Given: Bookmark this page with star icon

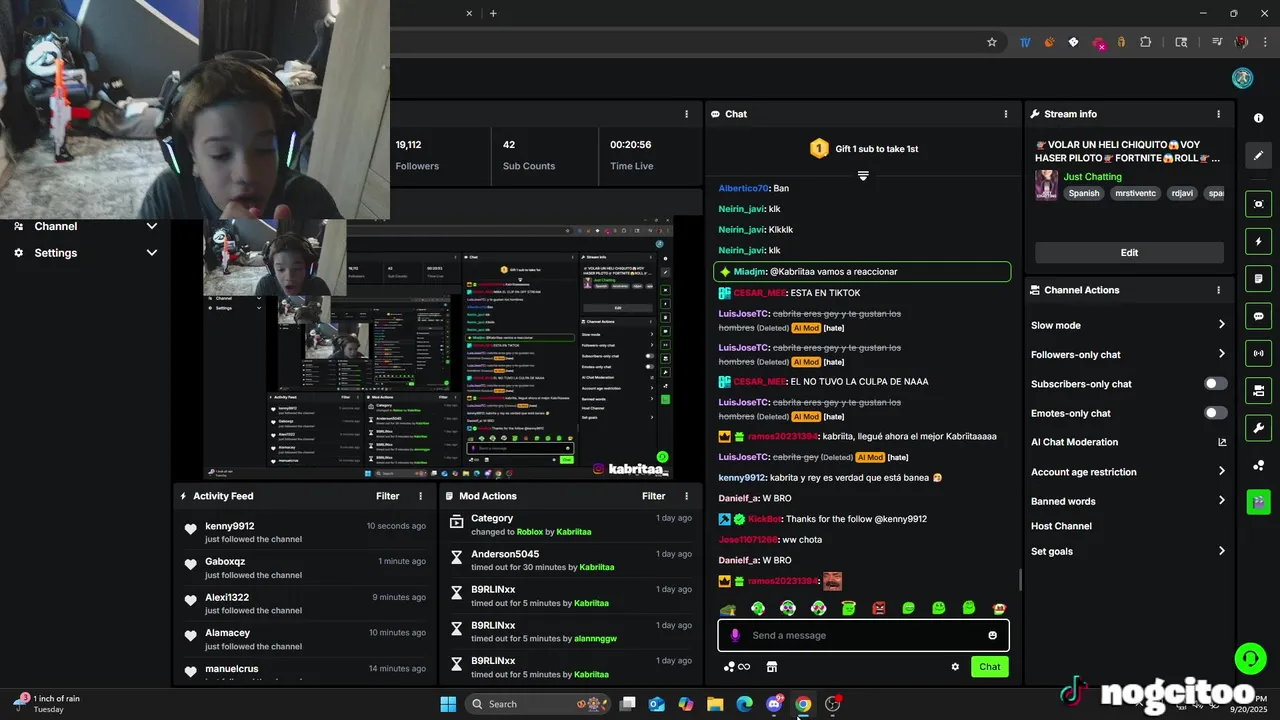Looking at the screenshot, I should click(x=992, y=42).
